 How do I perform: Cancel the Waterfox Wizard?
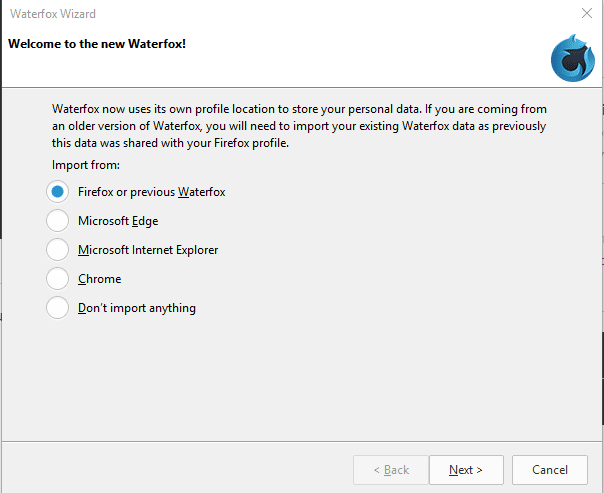click(550, 470)
